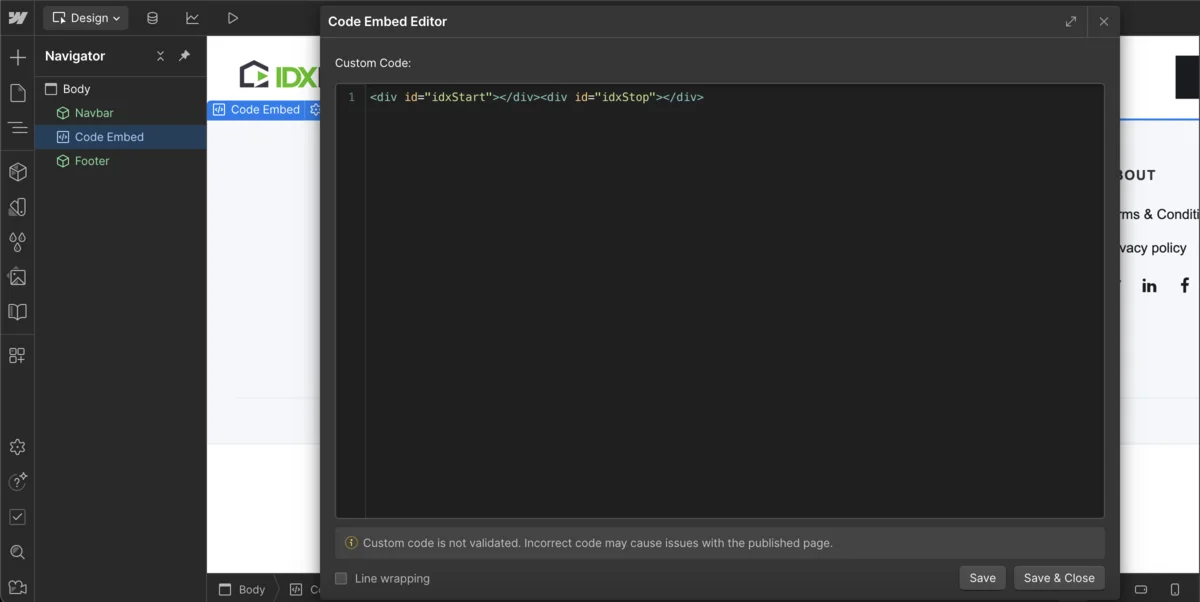Click the Save & Close button
This screenshot has width=1200, height=602.
click(x=1059, y=578)
